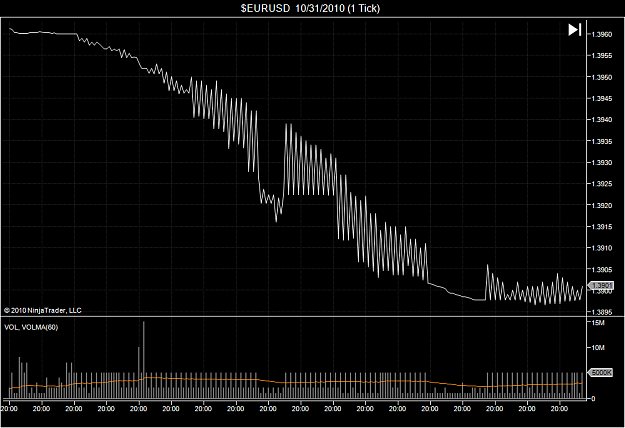Select the tallest volume bar reaching 15M
625x428 pixels.
[x=143, y=360]
